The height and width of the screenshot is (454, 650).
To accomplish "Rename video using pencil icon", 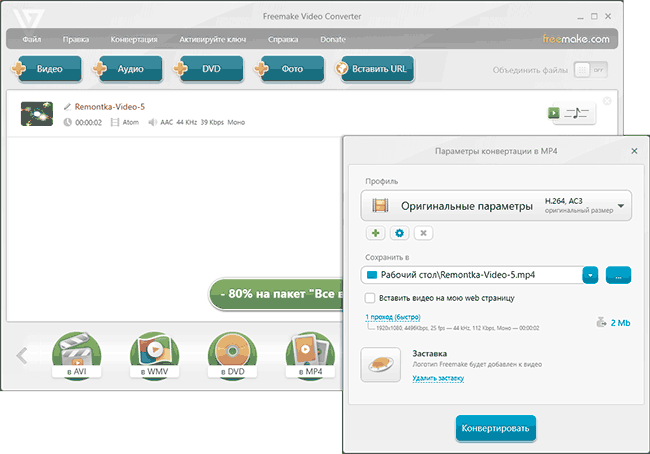I will click(67, 107).
